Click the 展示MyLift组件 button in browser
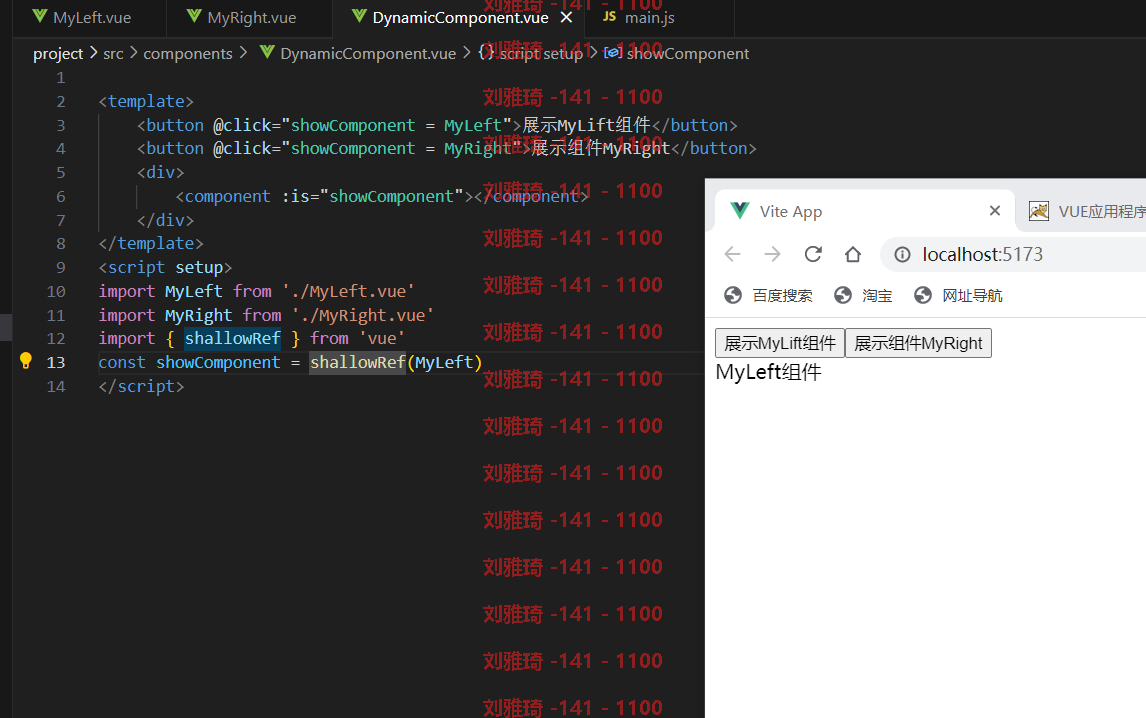Image resolution: width=1146 pixels, height=718 pixels. point(780,343)
